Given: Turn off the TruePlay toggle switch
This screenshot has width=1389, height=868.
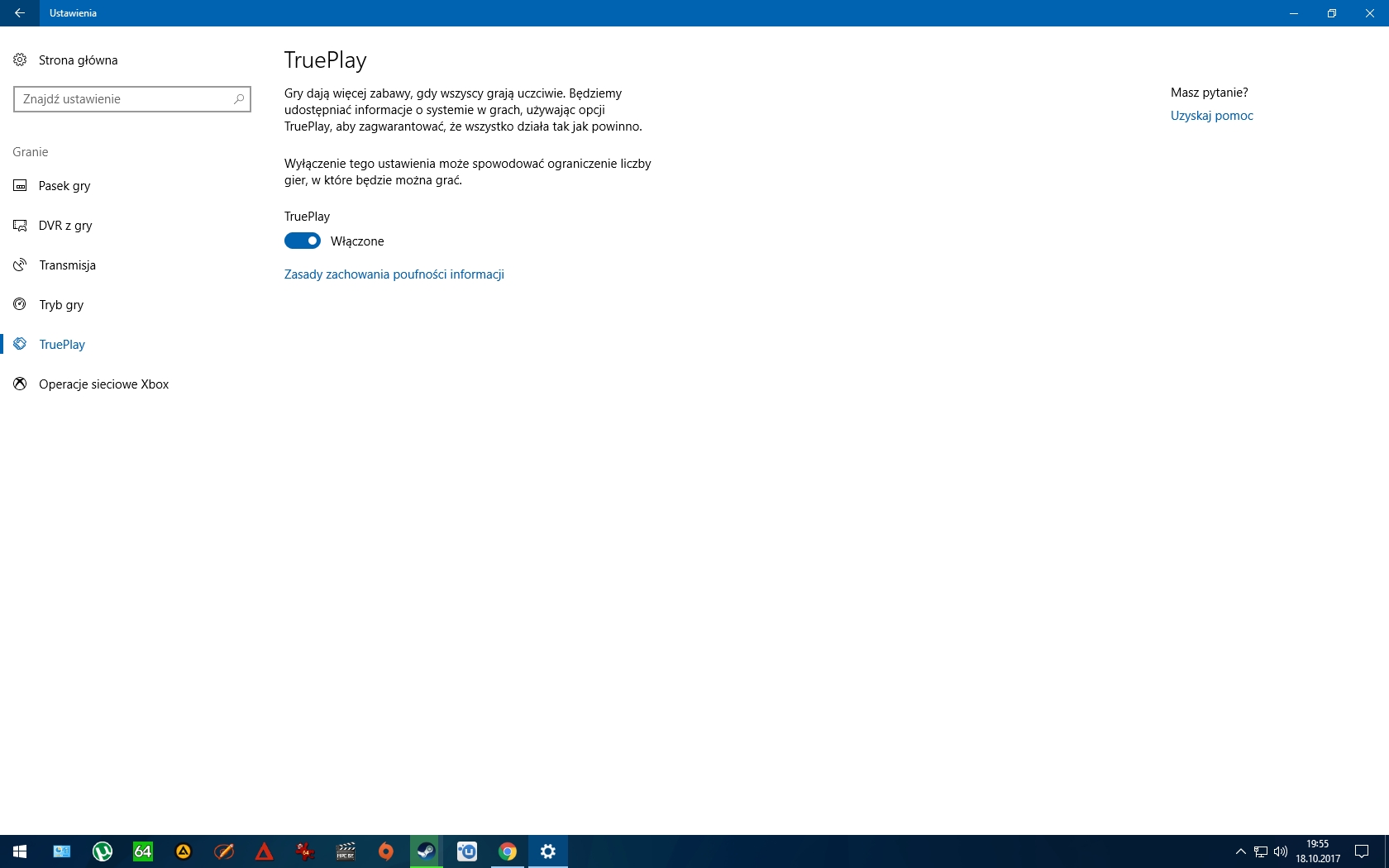Looking at the screenshot, I should click(303, 241).
